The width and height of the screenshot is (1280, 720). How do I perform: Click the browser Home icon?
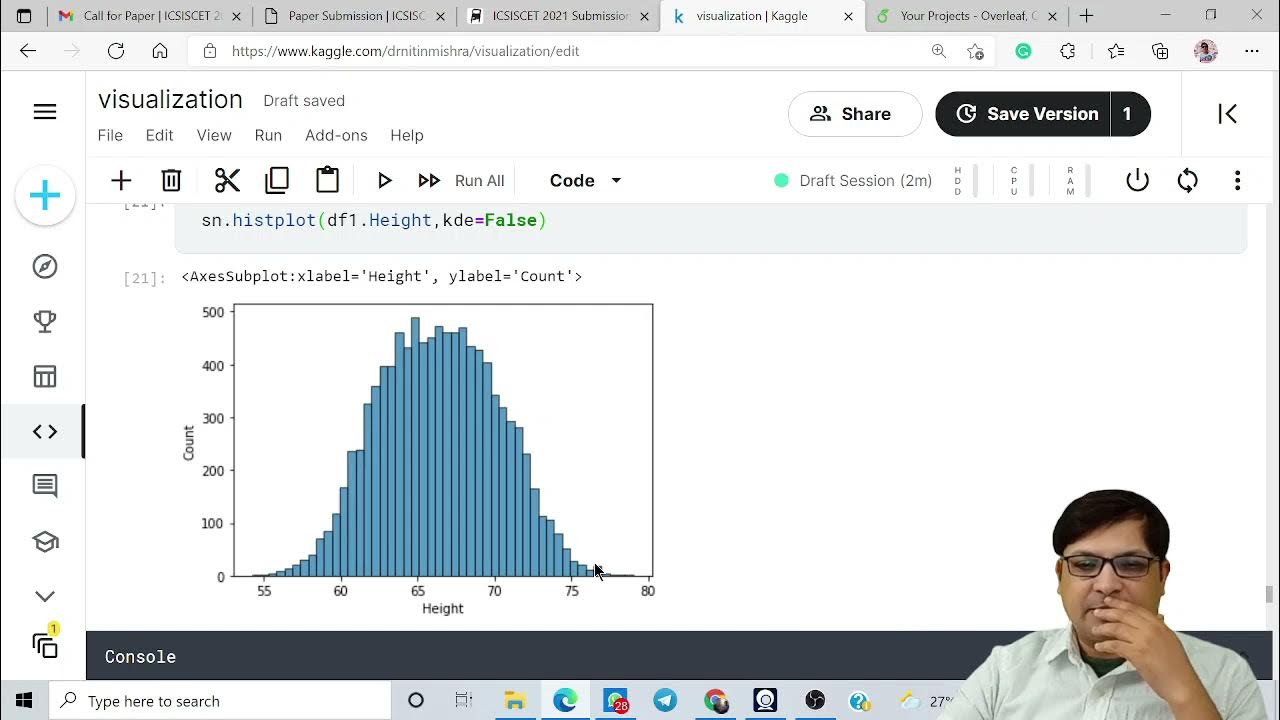coord(160,51)
